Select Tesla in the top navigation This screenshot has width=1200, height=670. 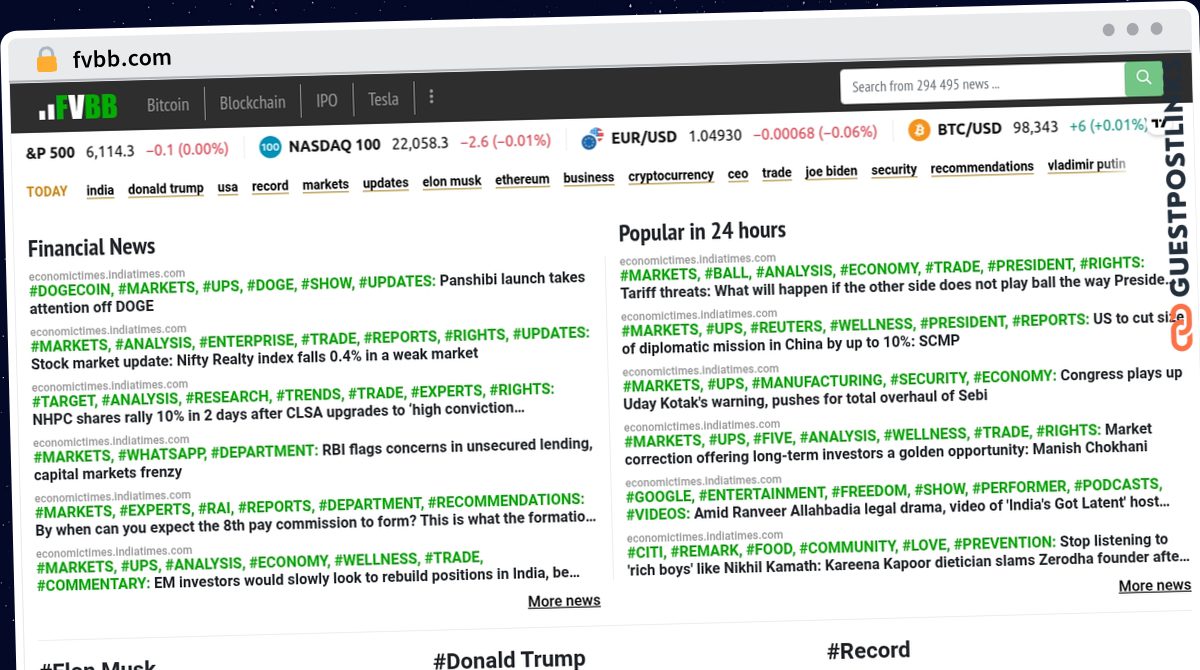383,99
